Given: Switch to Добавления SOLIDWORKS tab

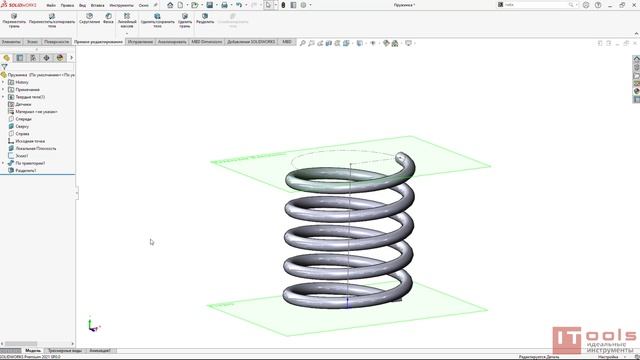Looking at the screenshot, I should (x=251, y=42).
